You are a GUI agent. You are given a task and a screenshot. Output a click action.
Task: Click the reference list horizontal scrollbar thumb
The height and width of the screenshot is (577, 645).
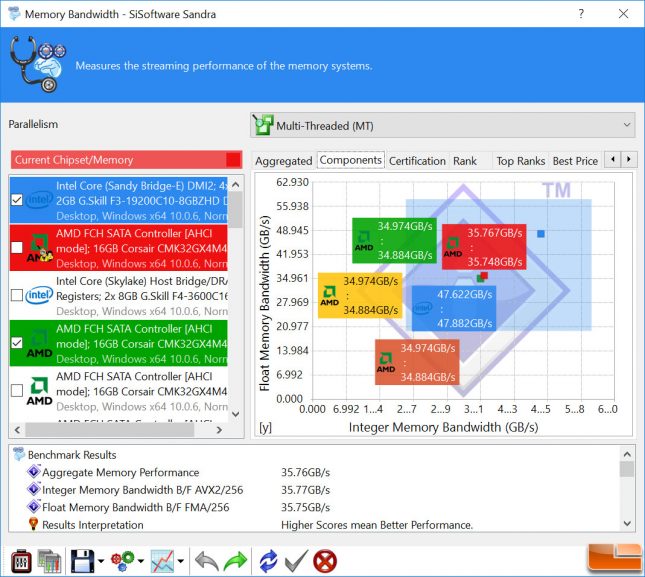pyautogui.click(x=109, y=430)
